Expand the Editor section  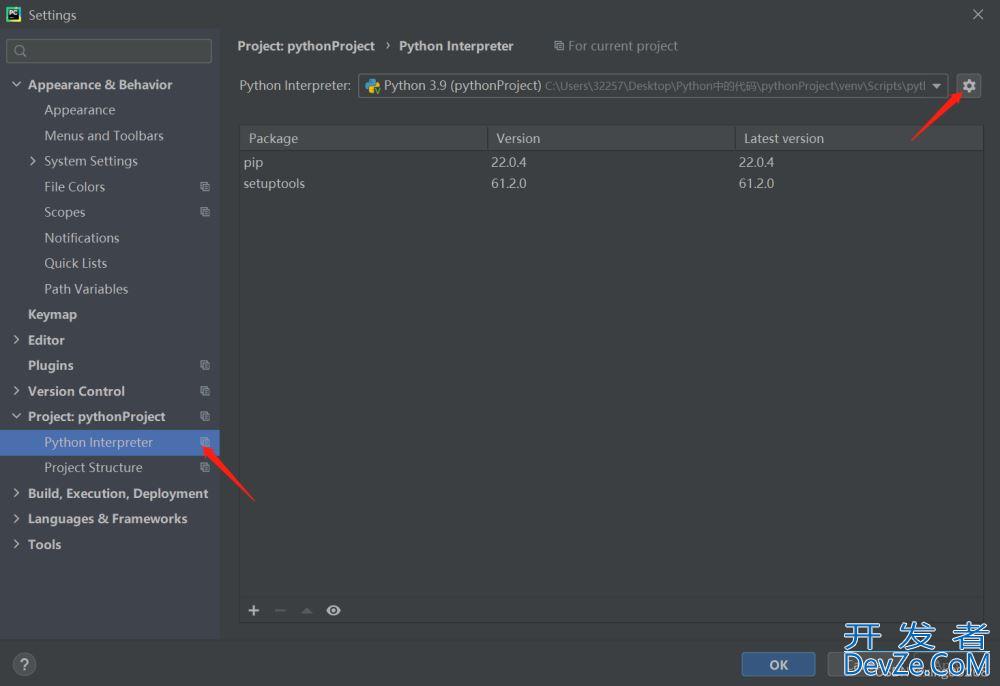tap(17, 339)
